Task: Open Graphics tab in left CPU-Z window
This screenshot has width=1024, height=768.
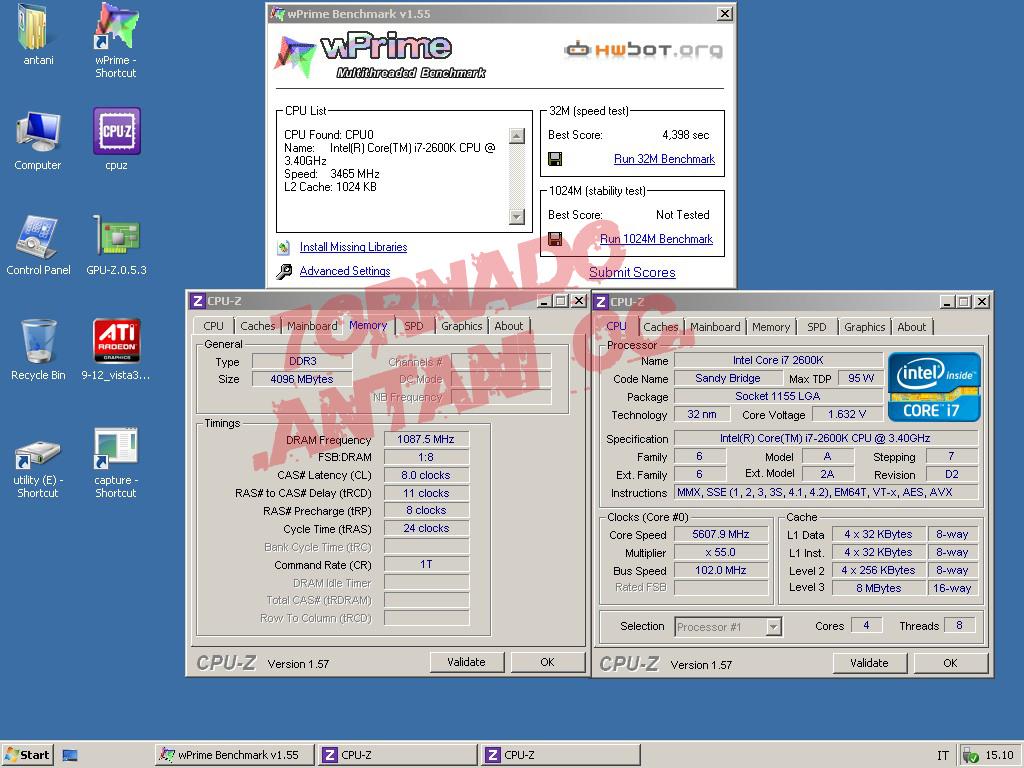Action: point(461,326)
